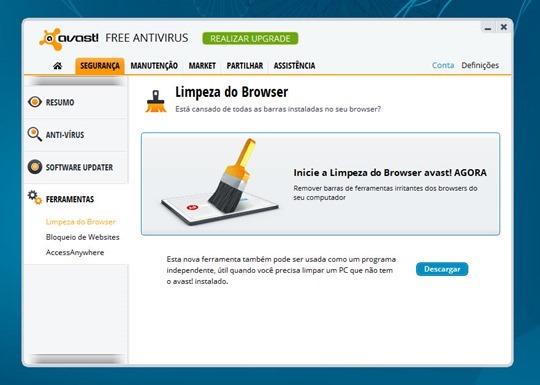This screenshot has height=385, width=540.
Task: Open the Manutenção tab
Action: 154,66
